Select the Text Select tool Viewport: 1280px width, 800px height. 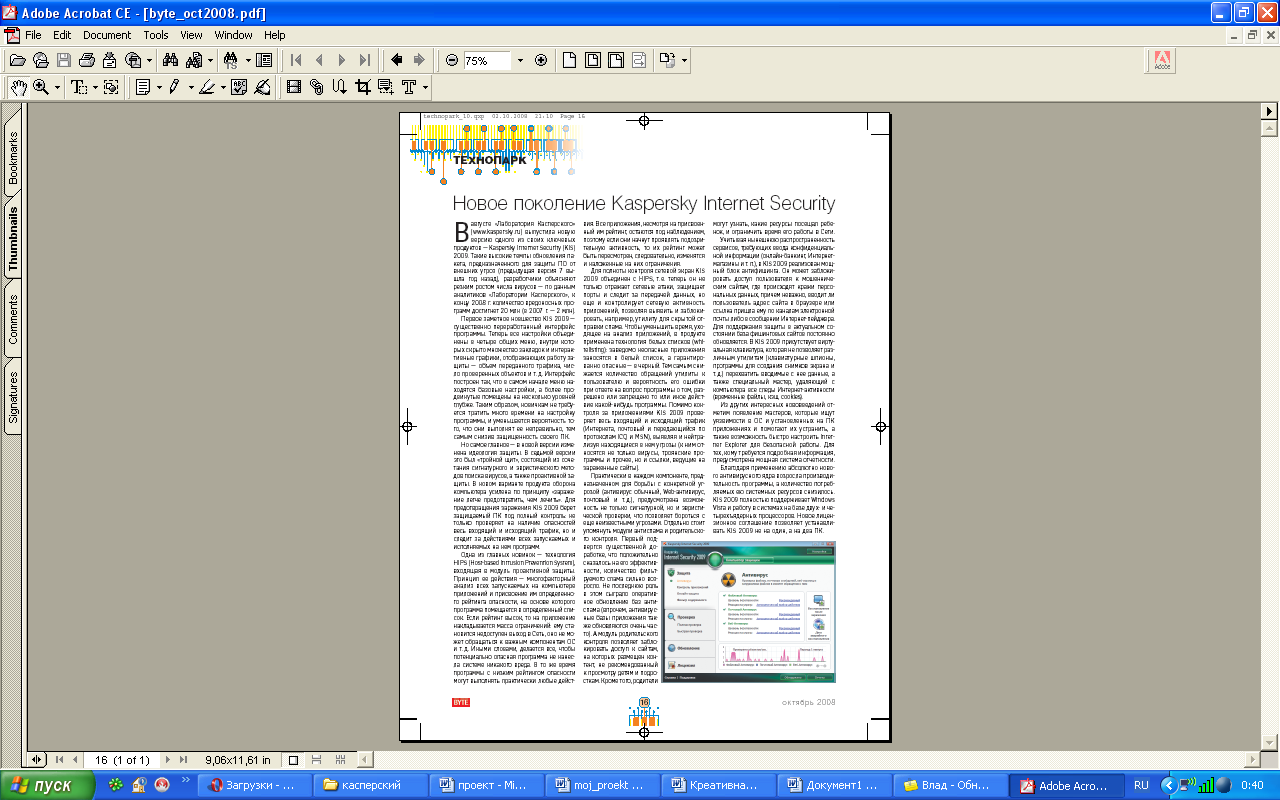pyautogui.click(x=77, y=87)
